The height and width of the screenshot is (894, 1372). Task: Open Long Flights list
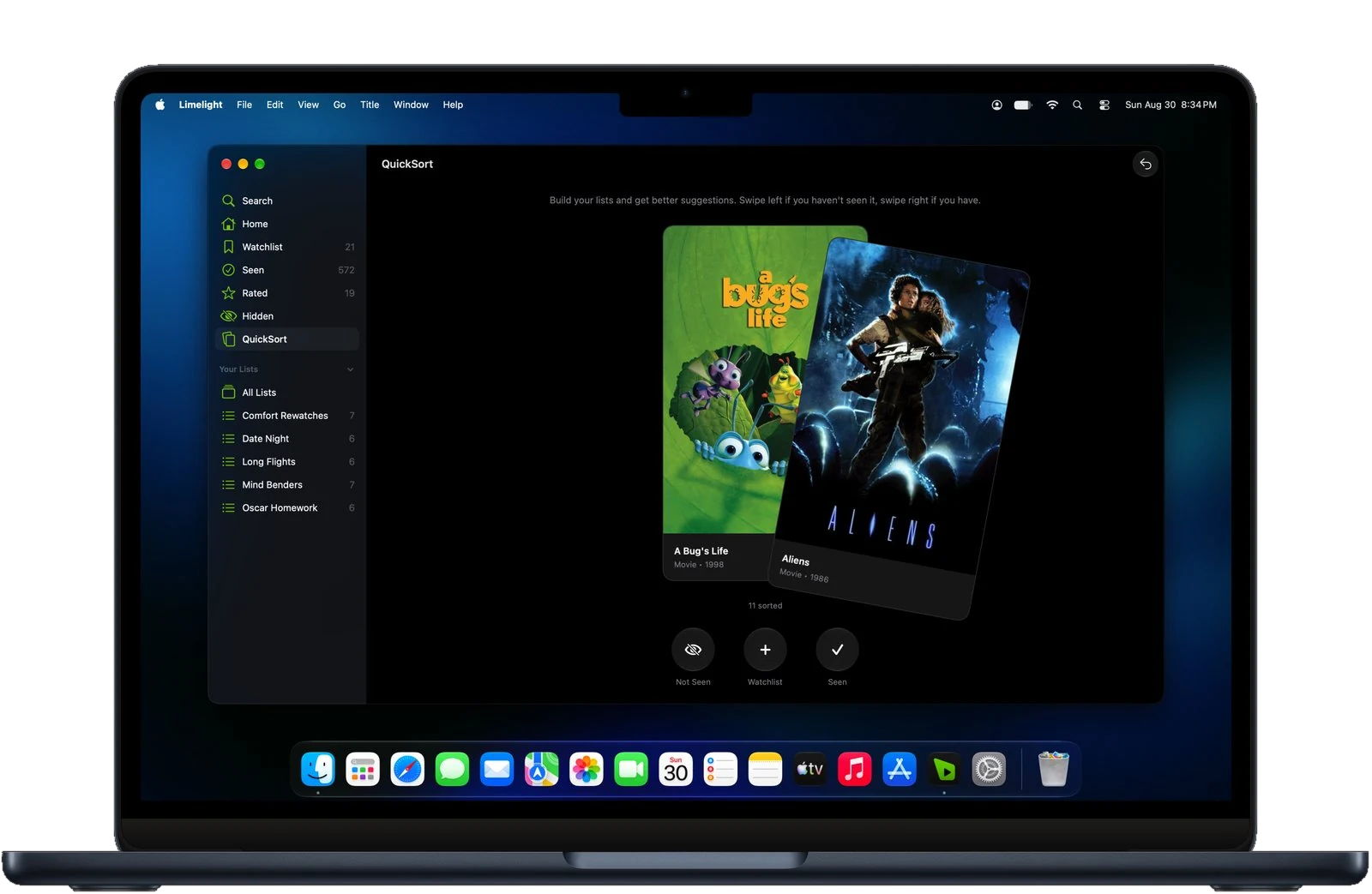tap(287, 462)
